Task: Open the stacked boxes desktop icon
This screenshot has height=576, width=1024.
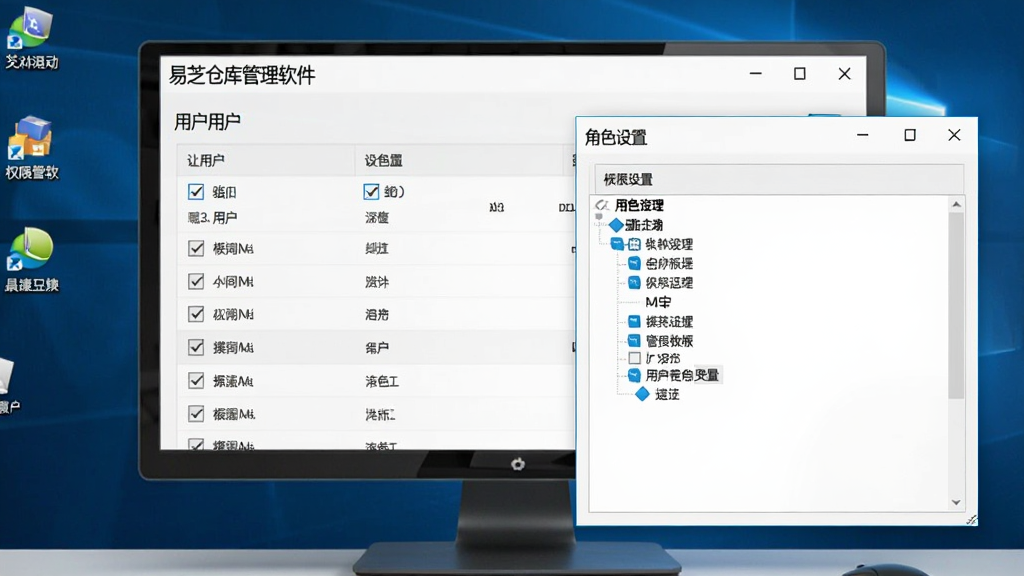Action: point(30,138)
